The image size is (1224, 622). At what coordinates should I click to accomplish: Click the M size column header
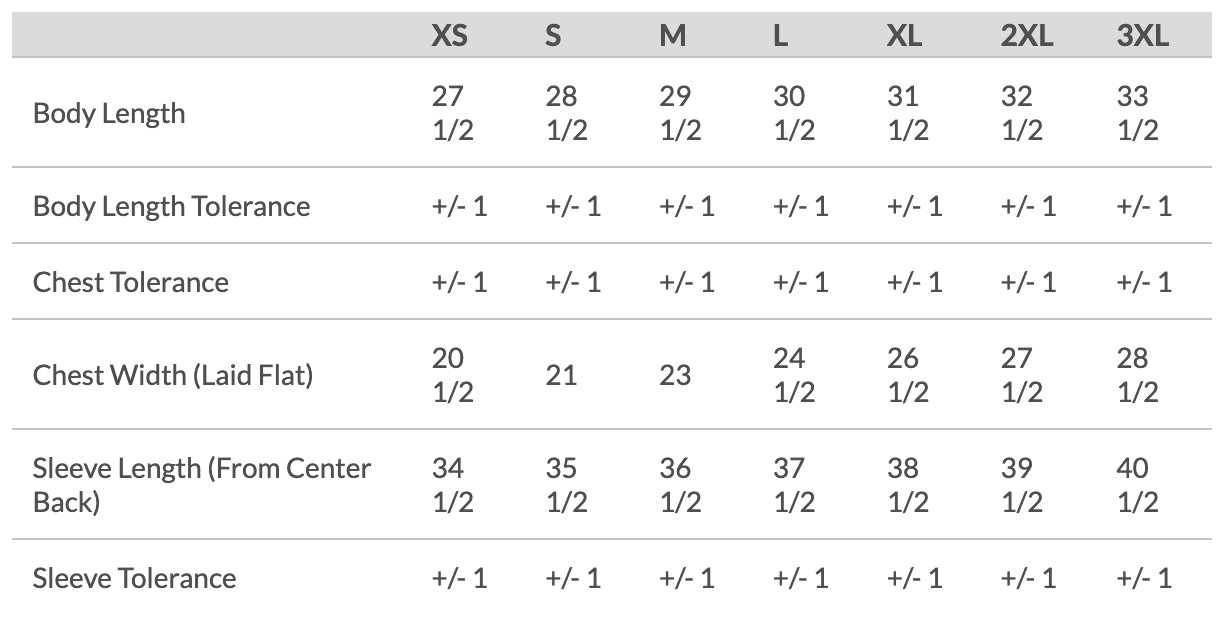[x=673, y=36]
